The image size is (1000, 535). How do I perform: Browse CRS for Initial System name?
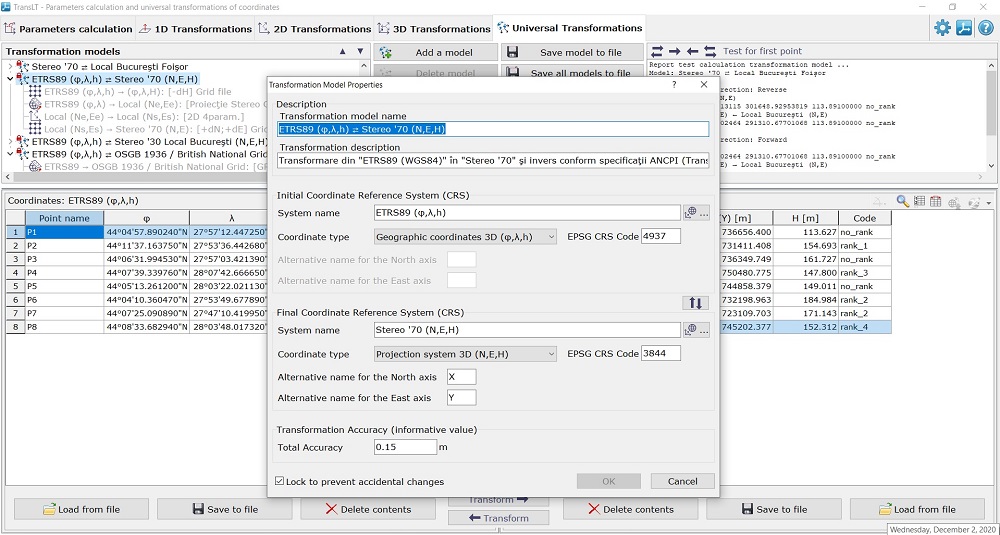coord(696,213)
